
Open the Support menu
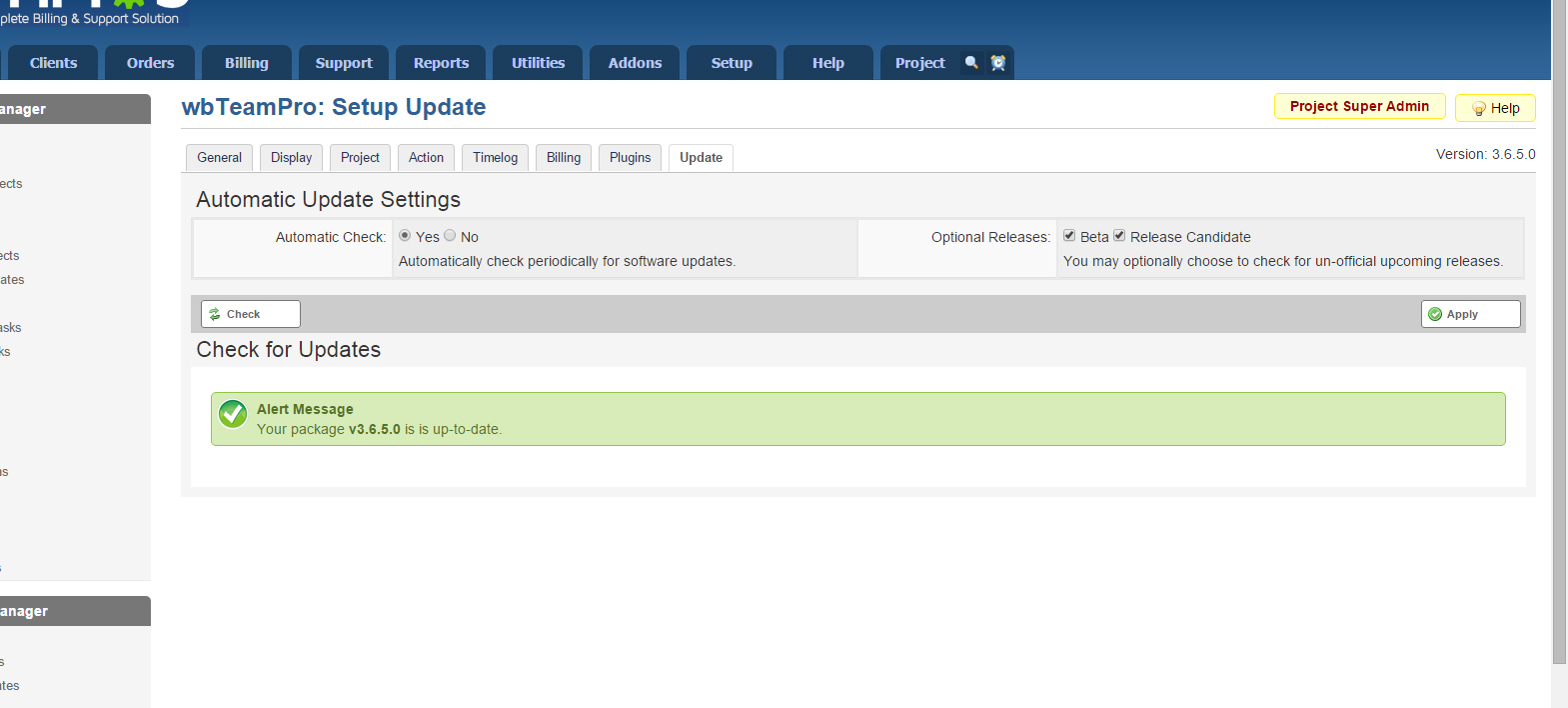tap(344, 62)
